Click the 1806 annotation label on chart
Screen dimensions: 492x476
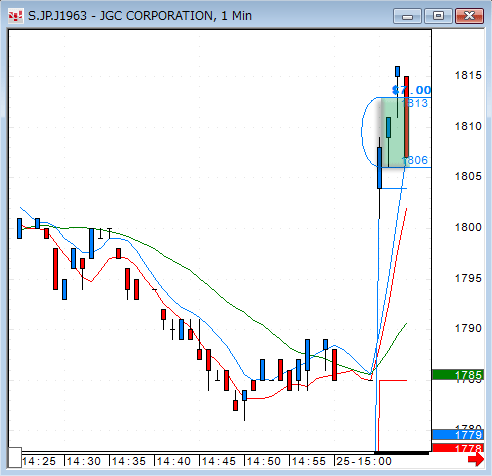pyautogui.click(x=415, y=160)
